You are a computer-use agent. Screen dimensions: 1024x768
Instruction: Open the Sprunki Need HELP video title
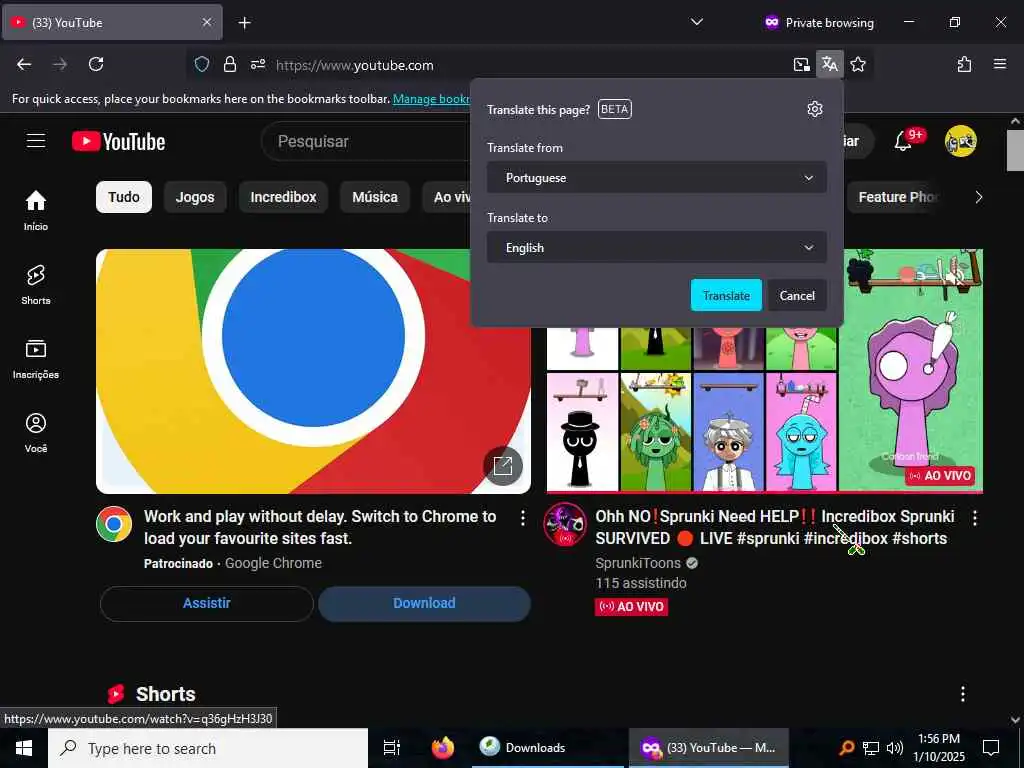coord(775,527)
